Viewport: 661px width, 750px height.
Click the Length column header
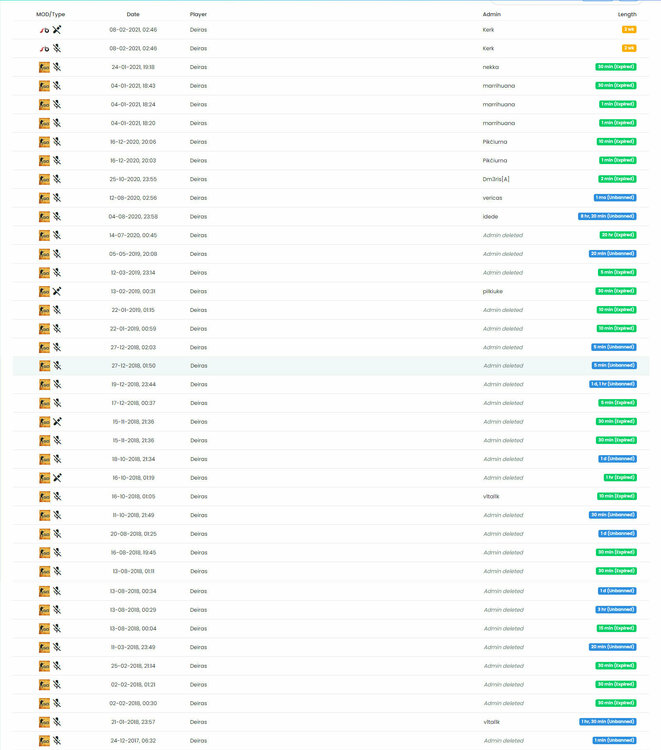coord(626,15)
